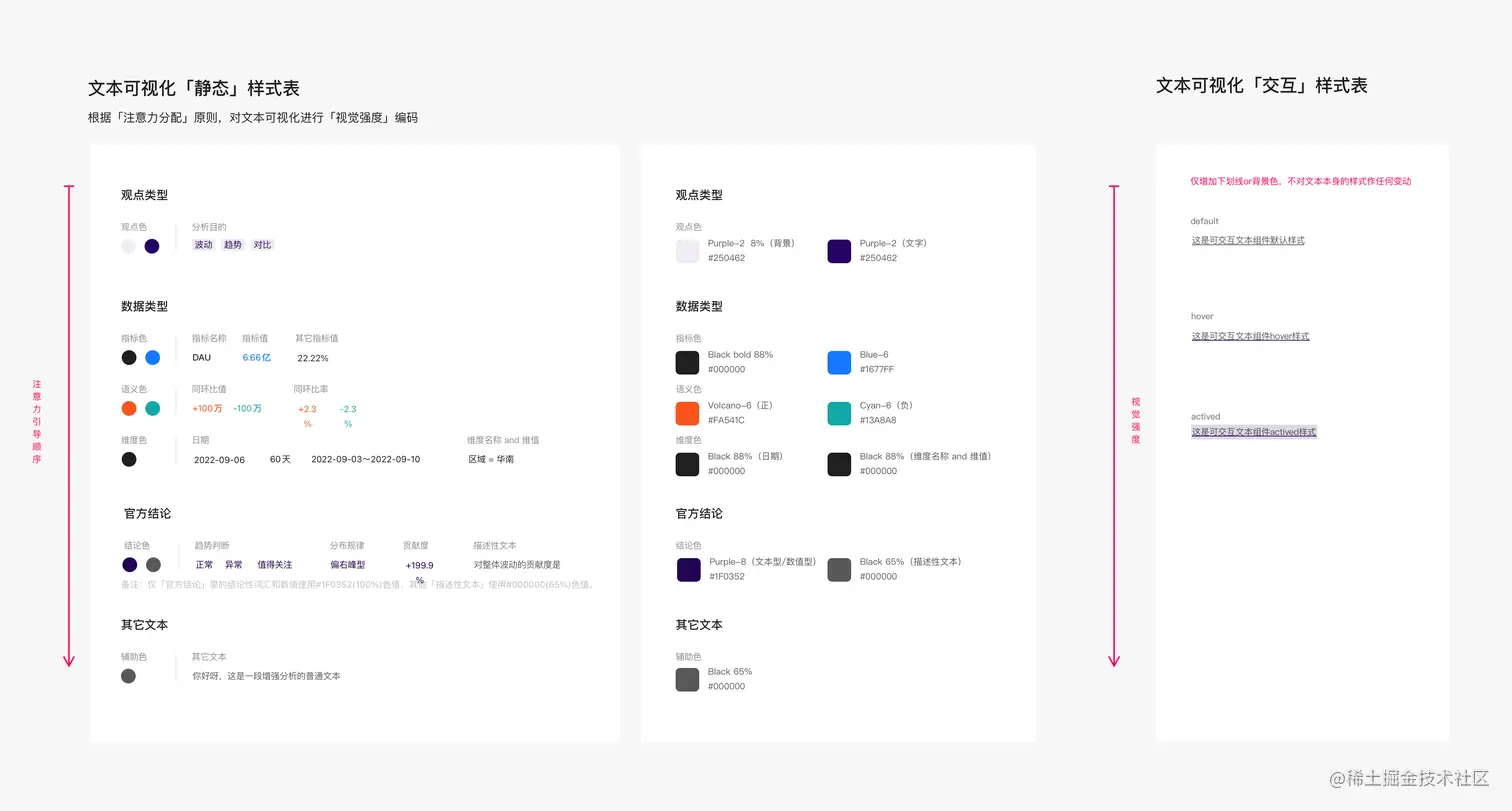Click the round gray 结论色 circle
The width and height of the screenshot is (1512, 811).
point(153,565)
